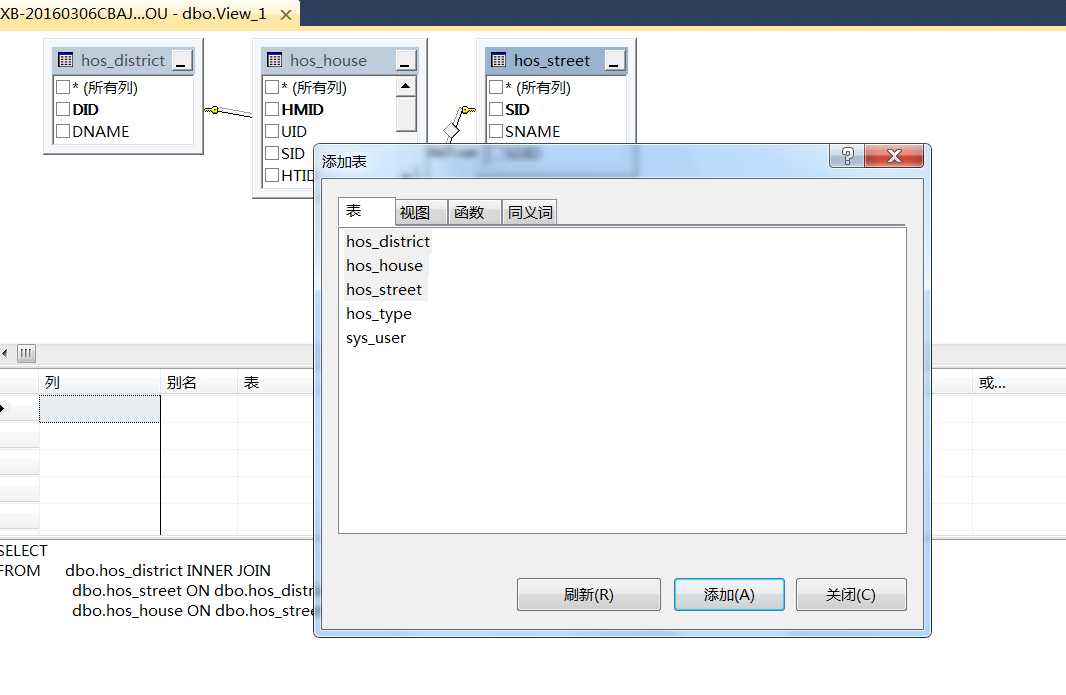
Task: Click the SELECT keyword in SQL pane
Action: pos(24,550)
